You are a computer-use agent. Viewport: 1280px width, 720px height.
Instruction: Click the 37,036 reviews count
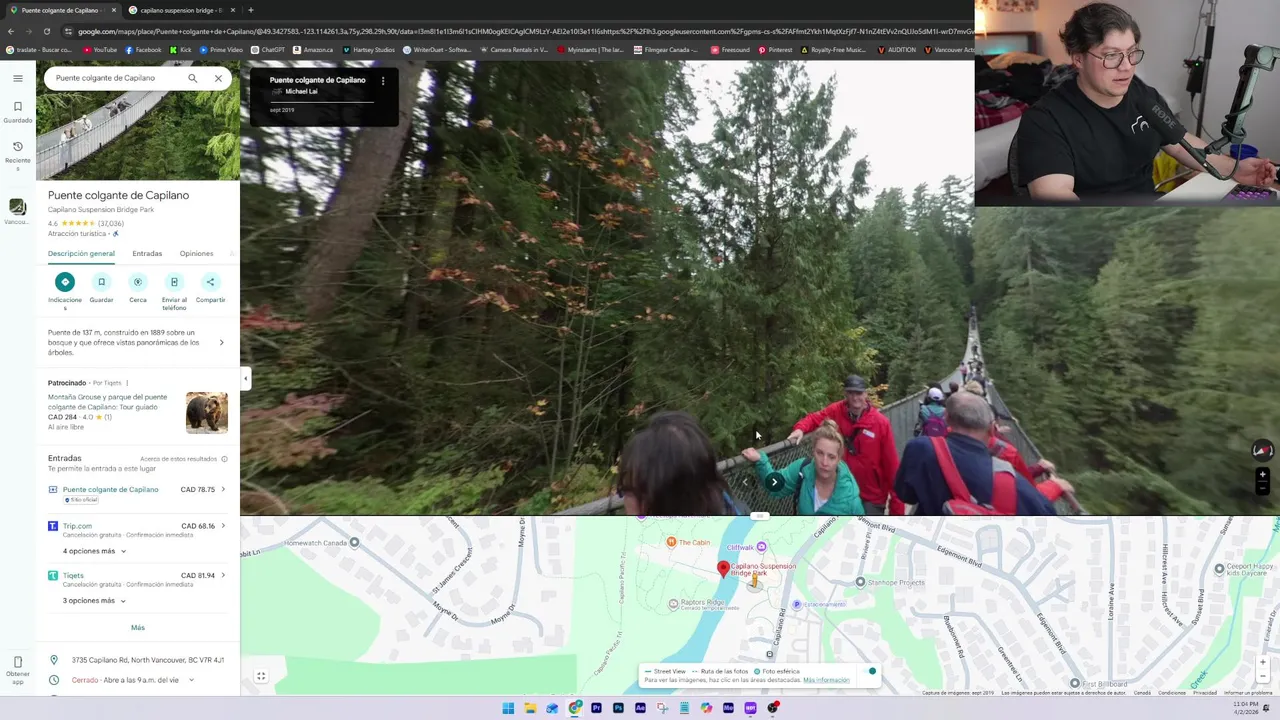[x=111, y=224]
